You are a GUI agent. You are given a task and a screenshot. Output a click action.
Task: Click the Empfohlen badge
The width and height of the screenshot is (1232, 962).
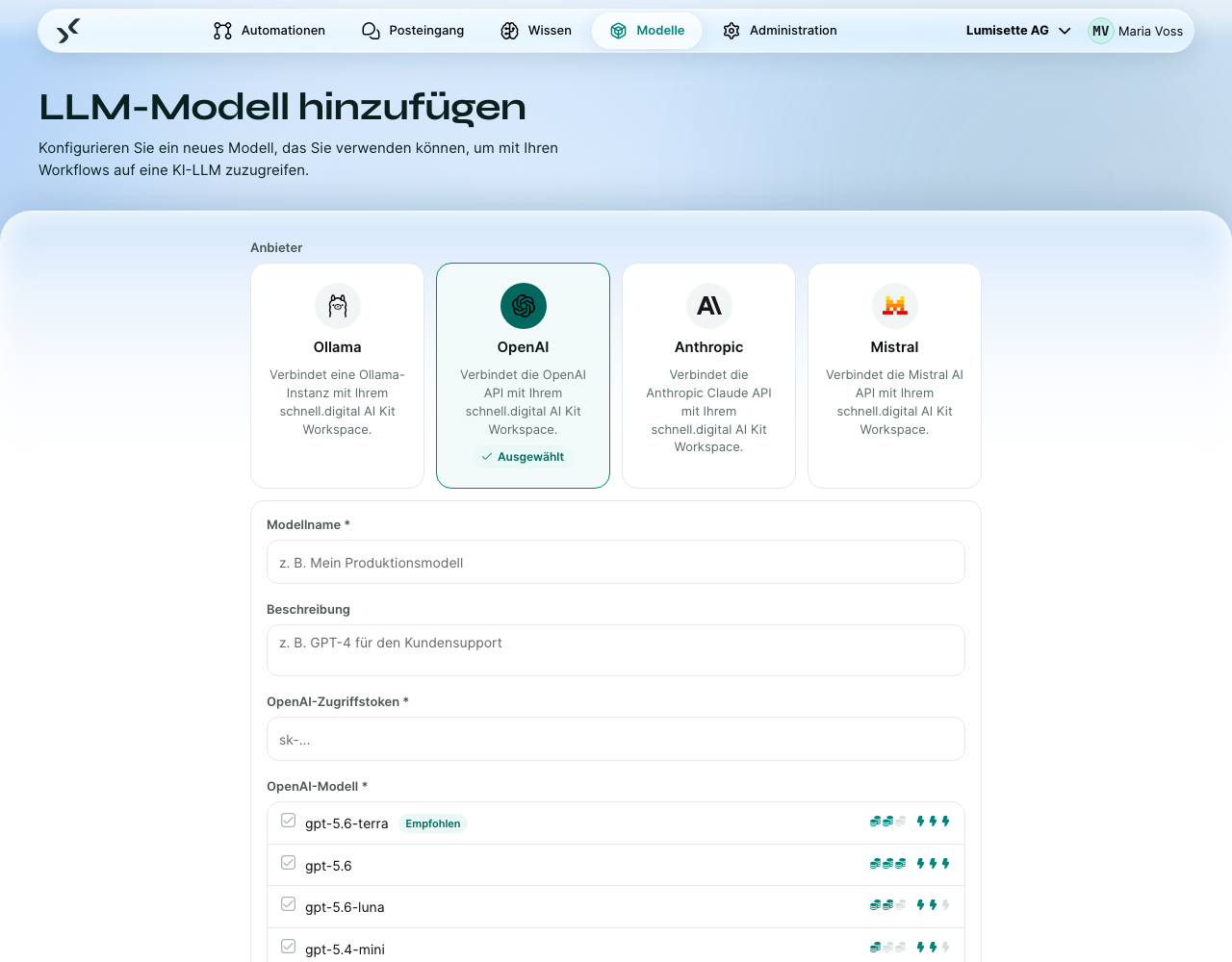(433, 823)
